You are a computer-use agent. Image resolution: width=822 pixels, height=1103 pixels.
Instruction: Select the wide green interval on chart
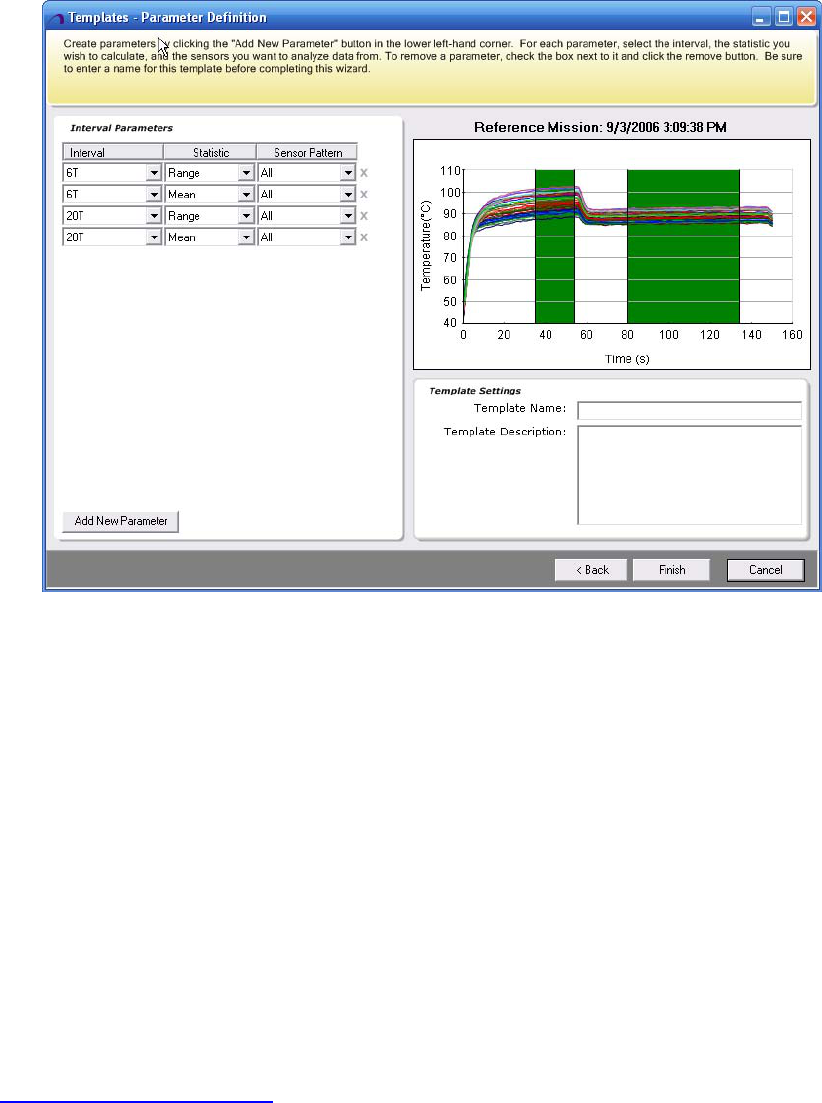click(x=683, y=246)
